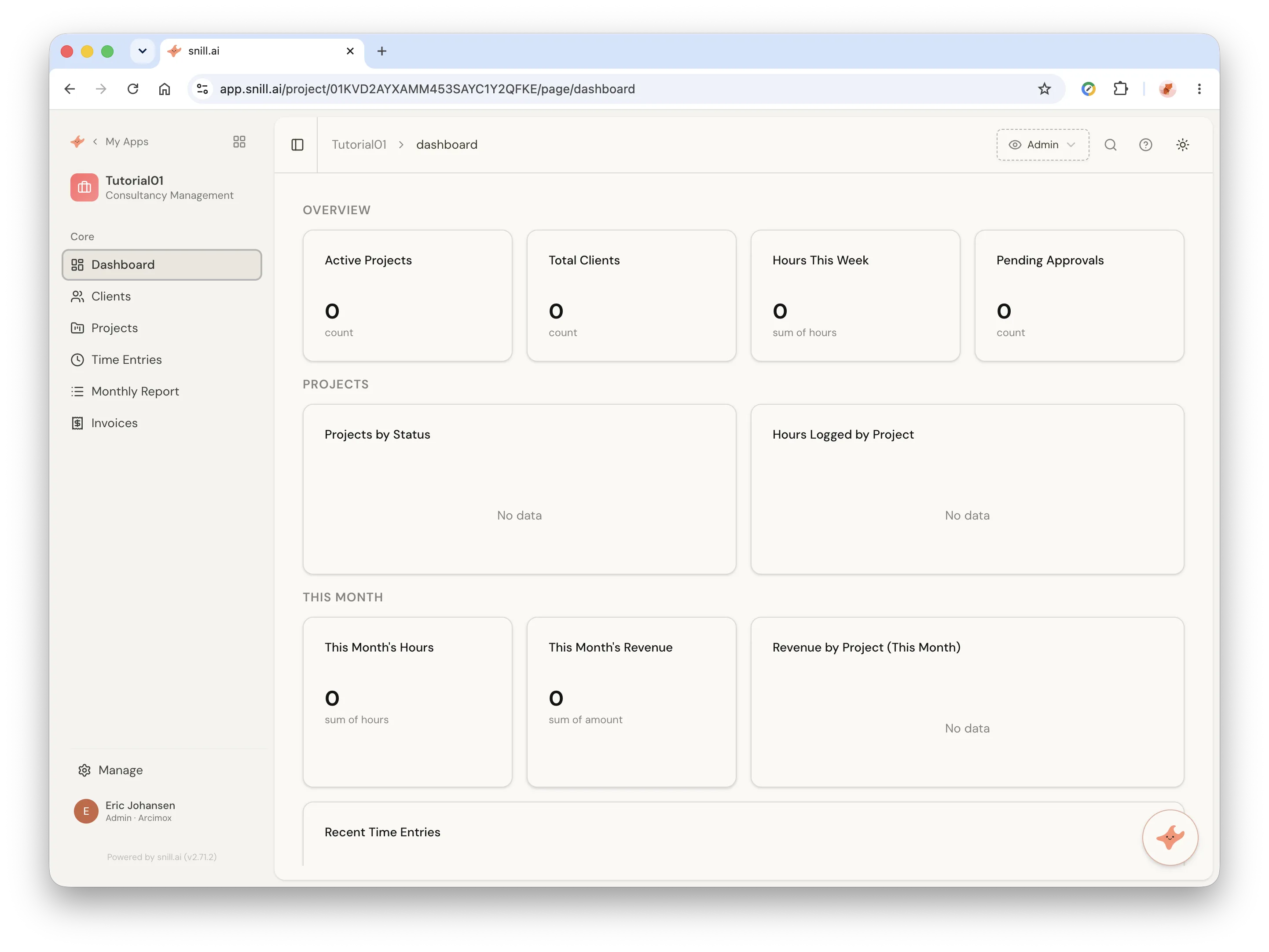Viewport: 1269px width, 952px height.
Task: Click Eric Johansen user name
Action: pos(140,805)
